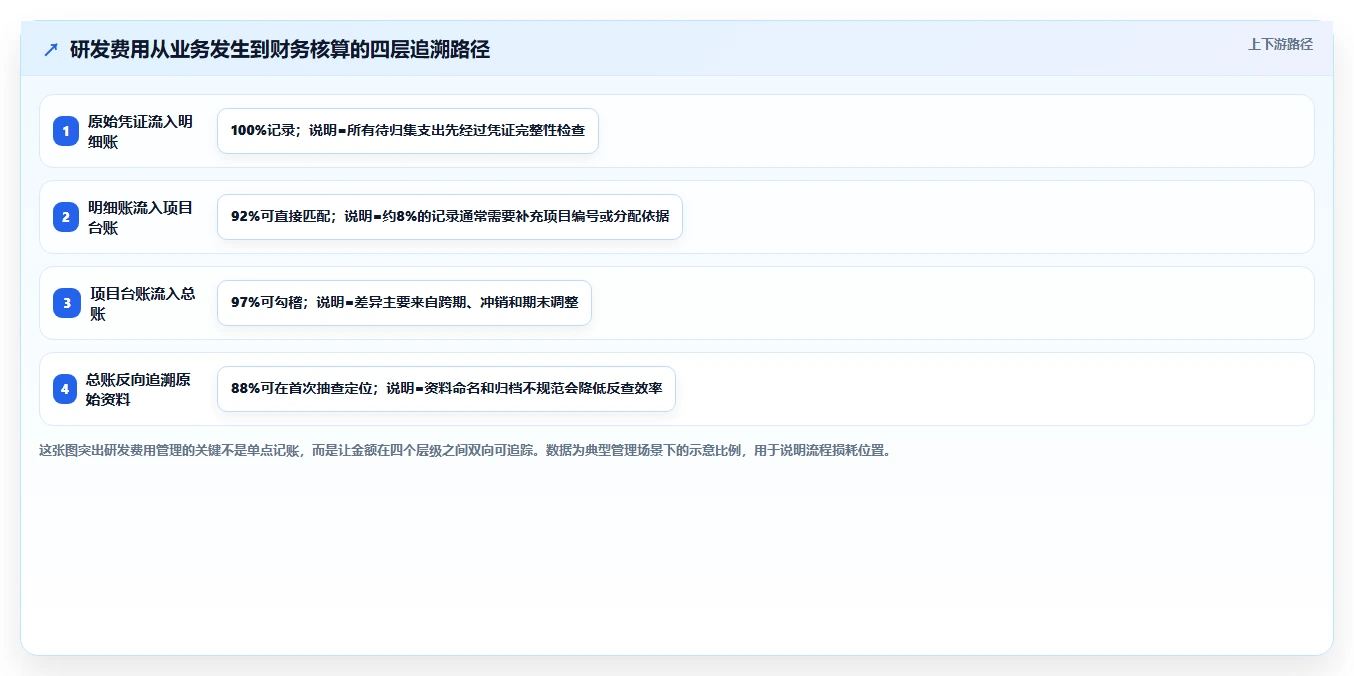Click the step 3 number badge
This screenshot has width=1354, height=676.
pyautogui.click(x=66, y=303)
